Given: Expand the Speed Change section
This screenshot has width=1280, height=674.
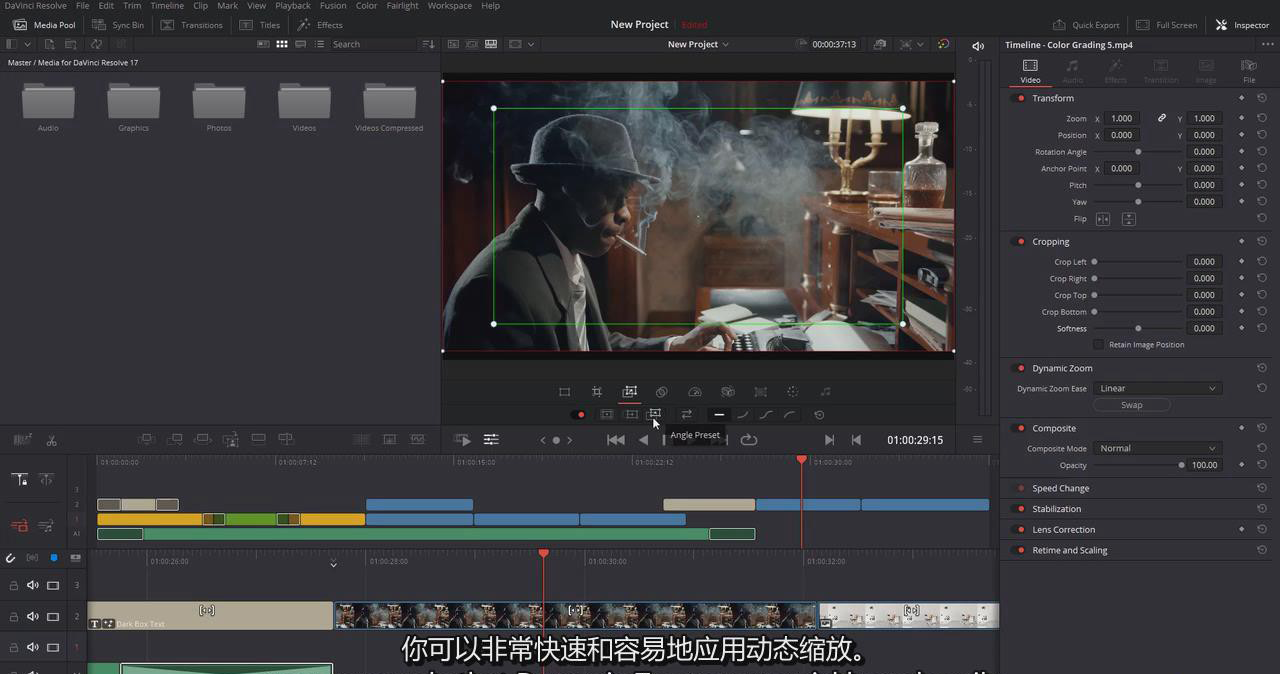Looking at the screenshot, I should (1060, 489).
